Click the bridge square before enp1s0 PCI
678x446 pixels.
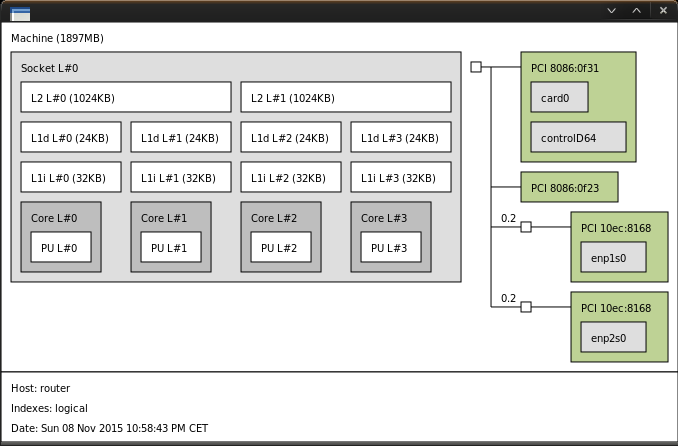click(x=526, y=227)
